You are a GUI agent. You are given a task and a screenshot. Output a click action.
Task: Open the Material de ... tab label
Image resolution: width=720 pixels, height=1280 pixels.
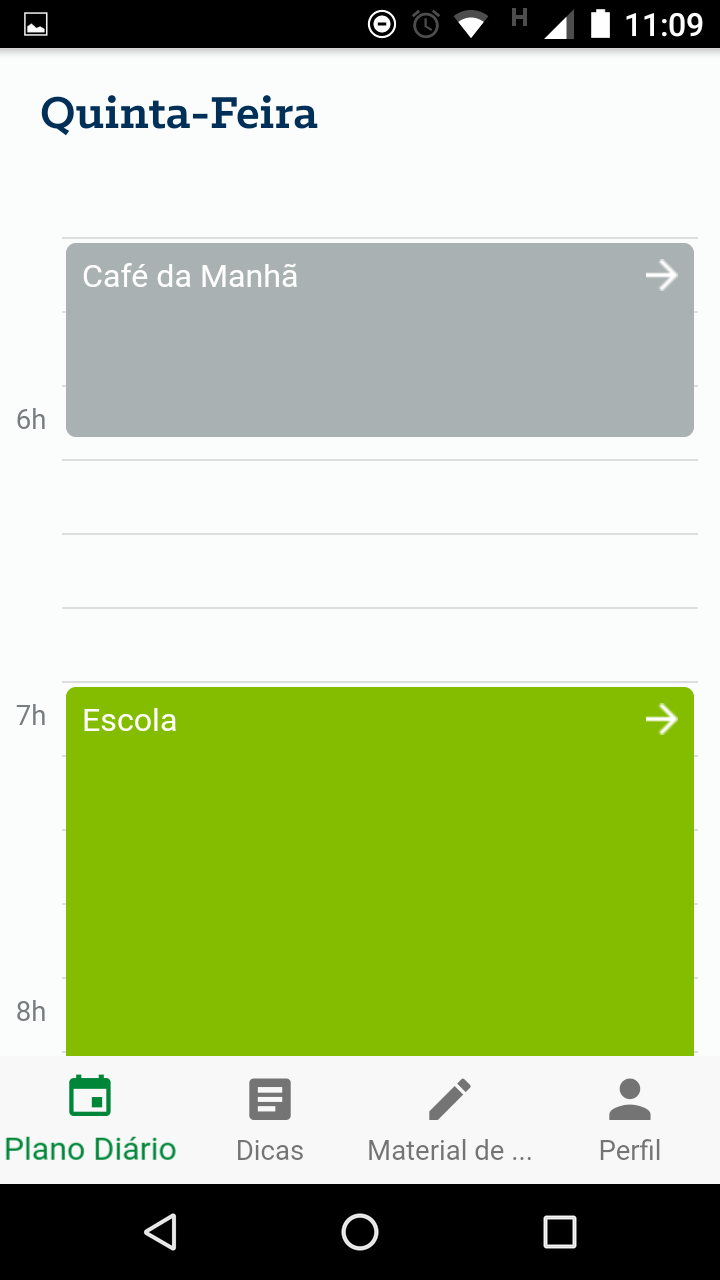[x=450, y=1150]
